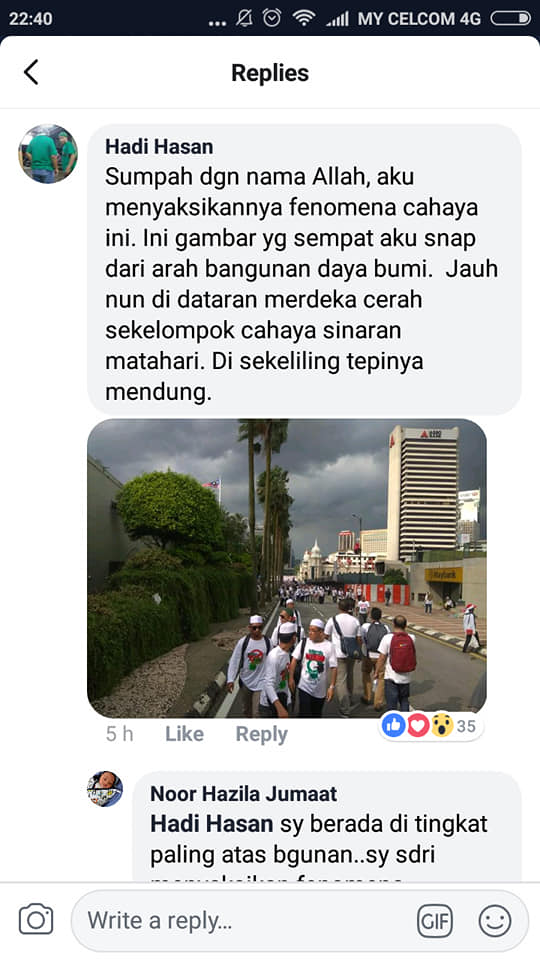Image resolution: width=540 pixels, height=960 pixels.
Task: Open Hadi Hasan's name link
Action: coord(159,147)
